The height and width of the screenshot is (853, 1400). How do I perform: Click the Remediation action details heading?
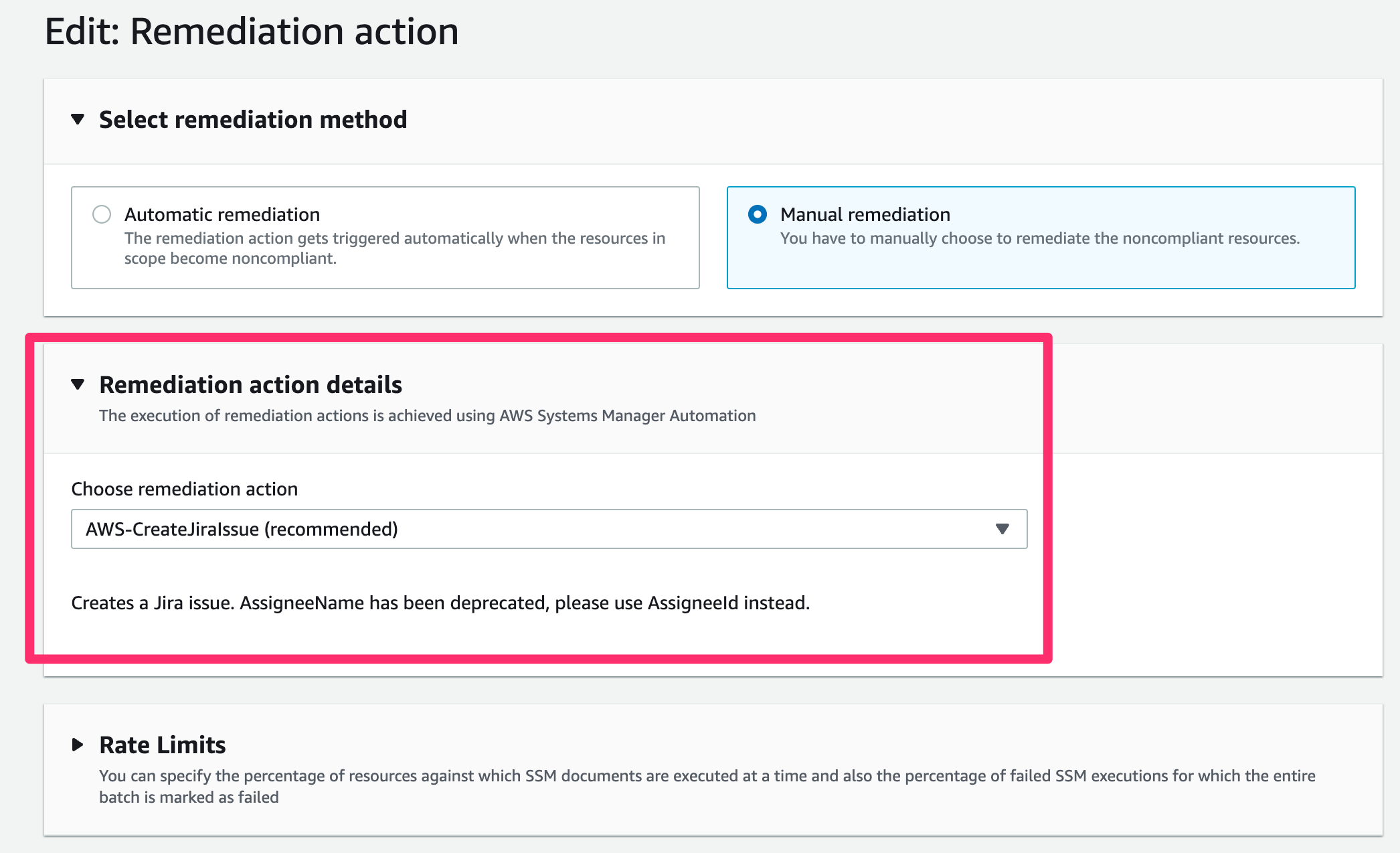click(x=250, y=384)
